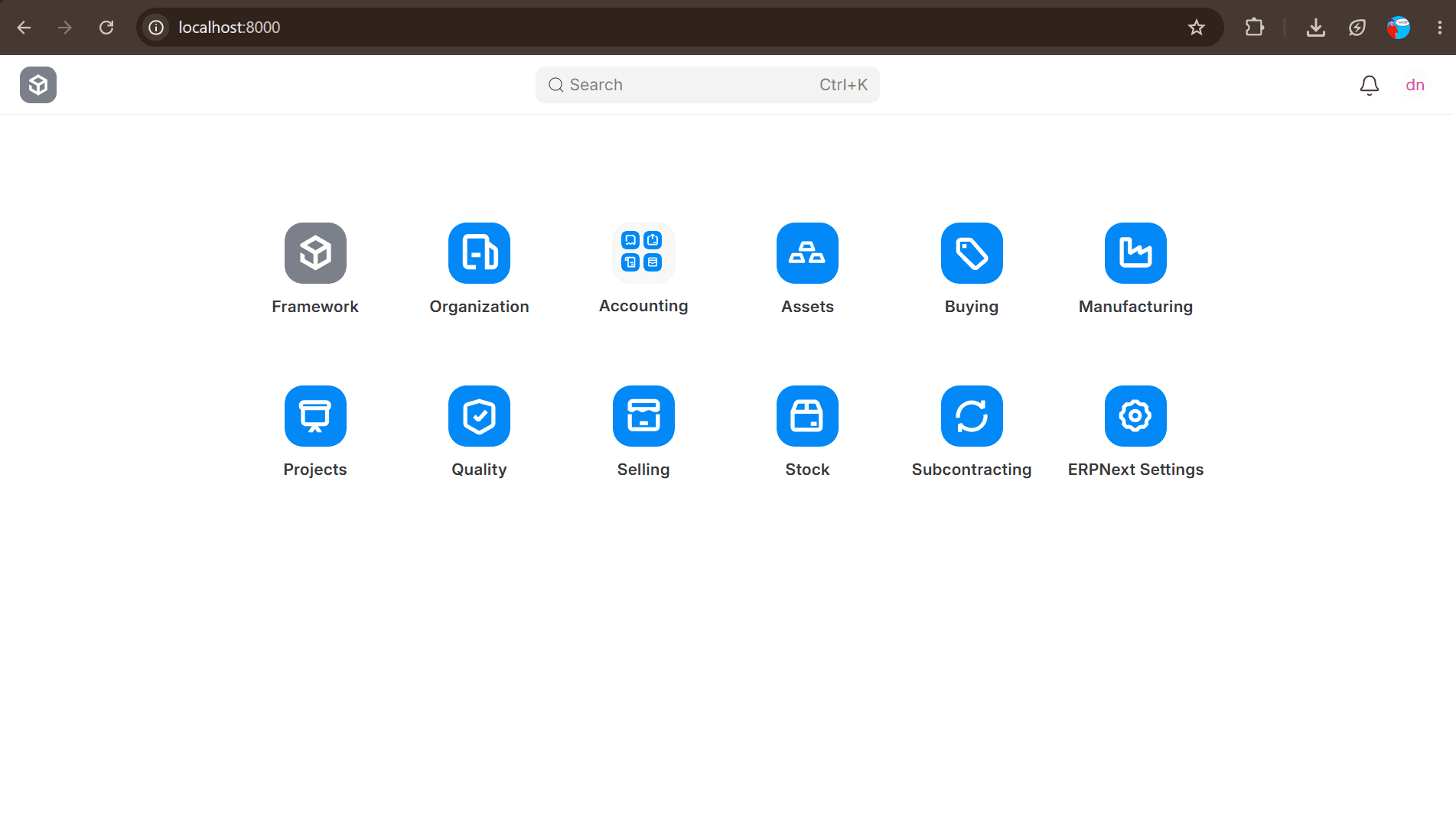Click the Frappe cube logo in navbar
1456x813 pixels.
[x=38, y=85]
